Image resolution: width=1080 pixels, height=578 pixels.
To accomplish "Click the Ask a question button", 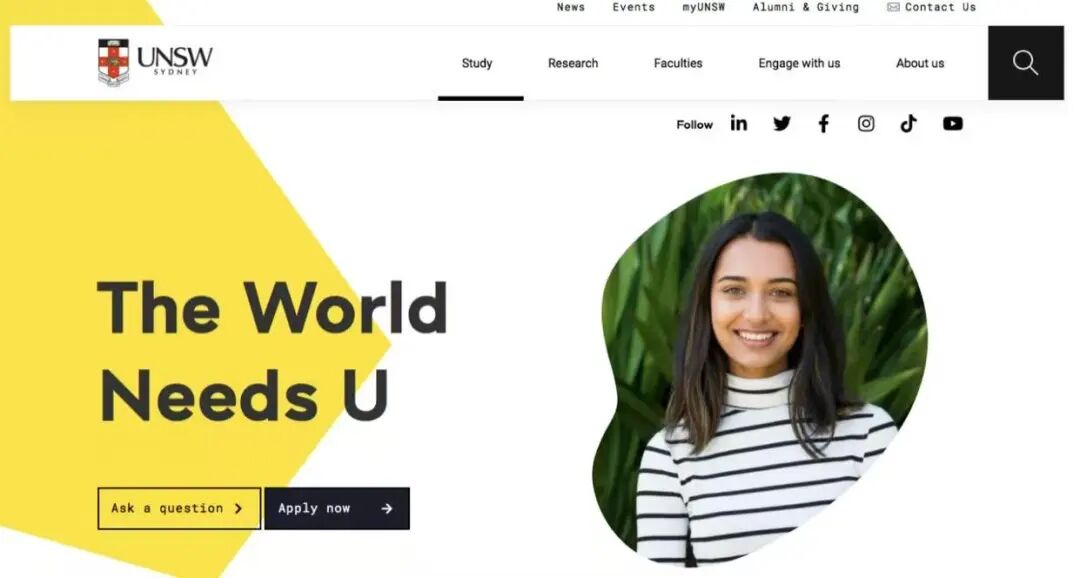I will pos(179,508).
